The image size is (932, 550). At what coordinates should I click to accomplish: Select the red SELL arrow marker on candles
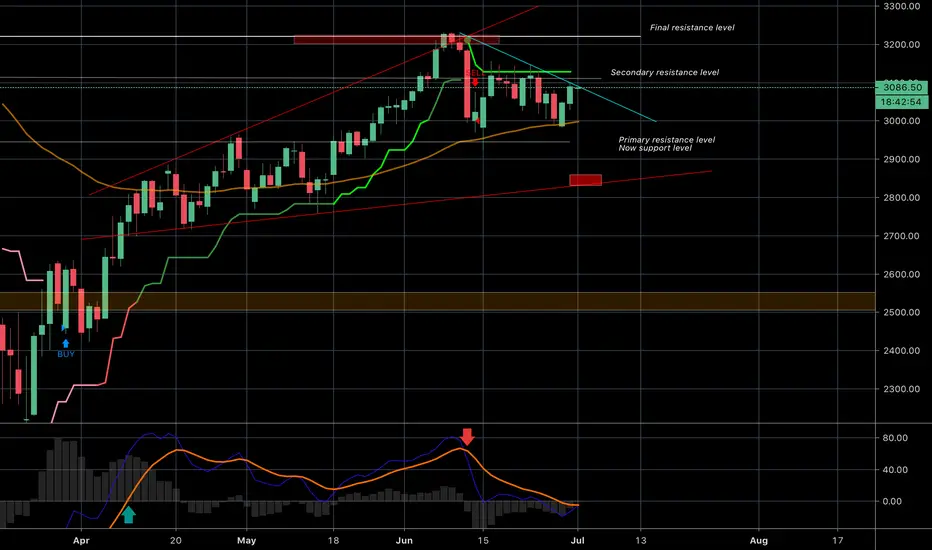coord(475,81)
